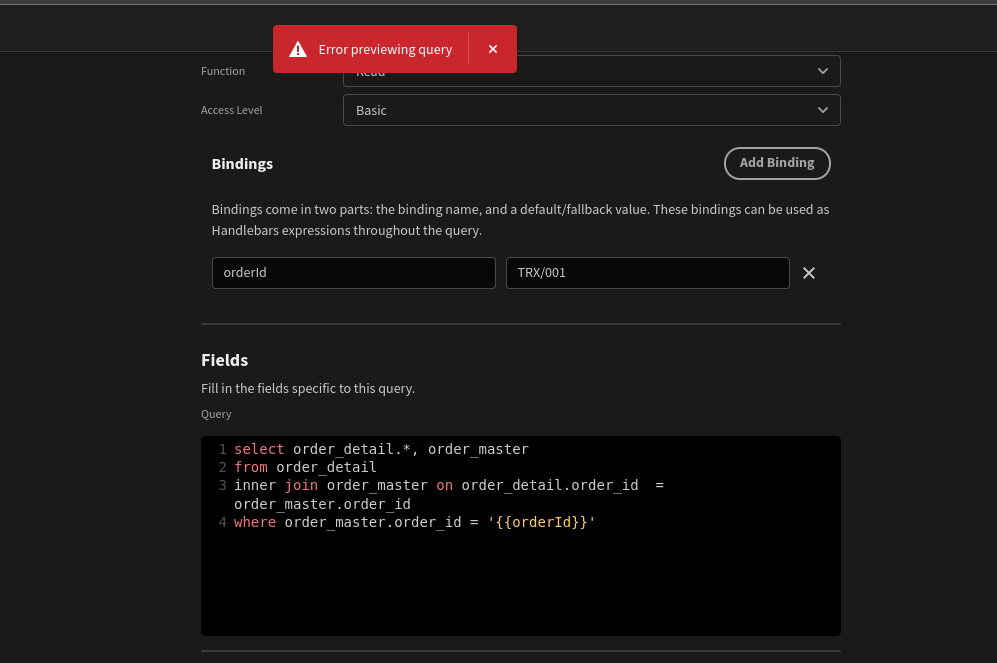Dismiss the Error previewing query banner
Viewport: 997px width, 663px height.
coord(492,48)
